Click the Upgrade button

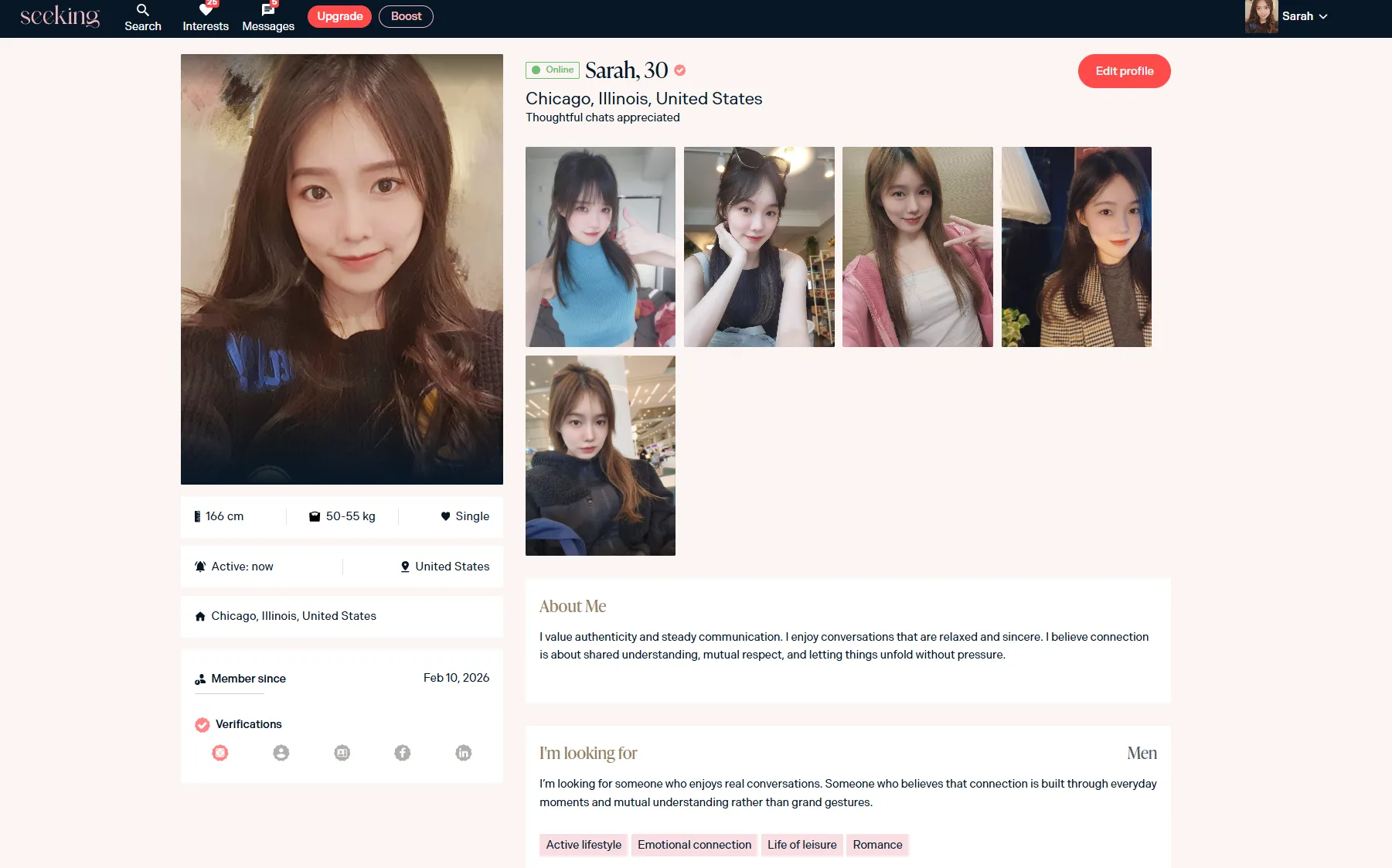pyautogui.click(x=339, y=16)
